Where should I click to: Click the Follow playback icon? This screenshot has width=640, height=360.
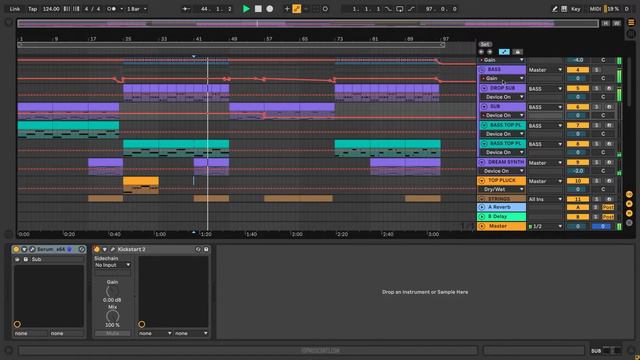coord(186,9)
